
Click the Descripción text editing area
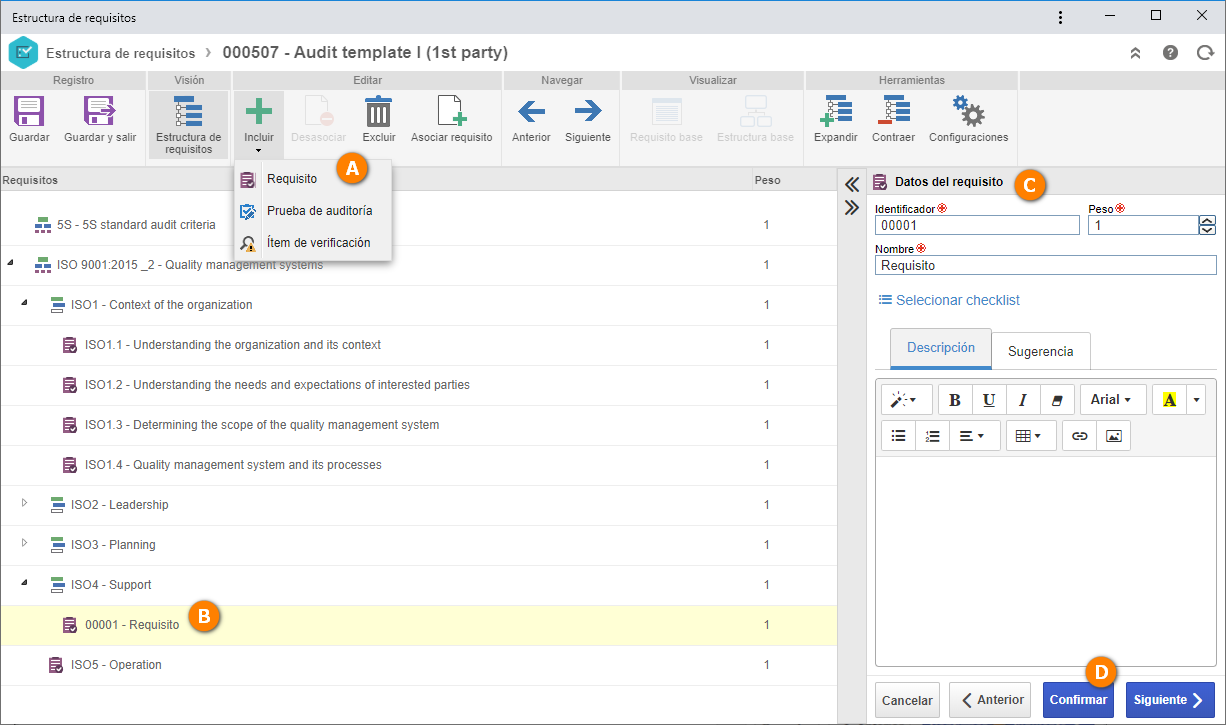(1046, 560)
